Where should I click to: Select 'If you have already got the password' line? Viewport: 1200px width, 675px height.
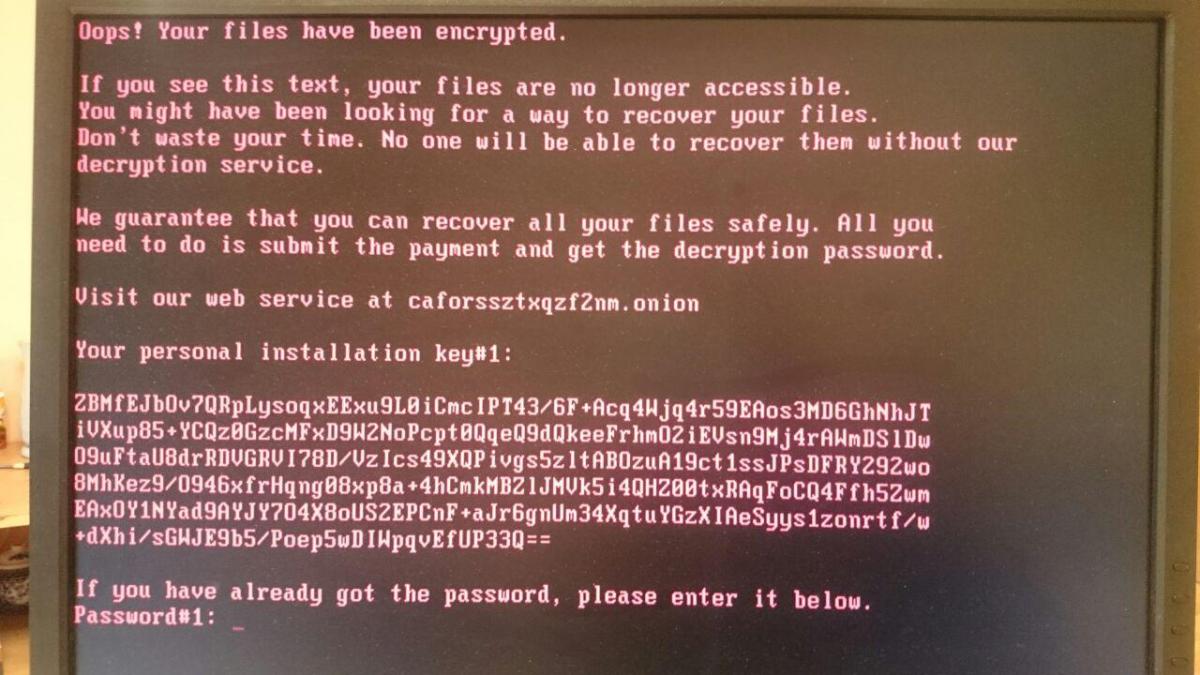click(473, 594)
